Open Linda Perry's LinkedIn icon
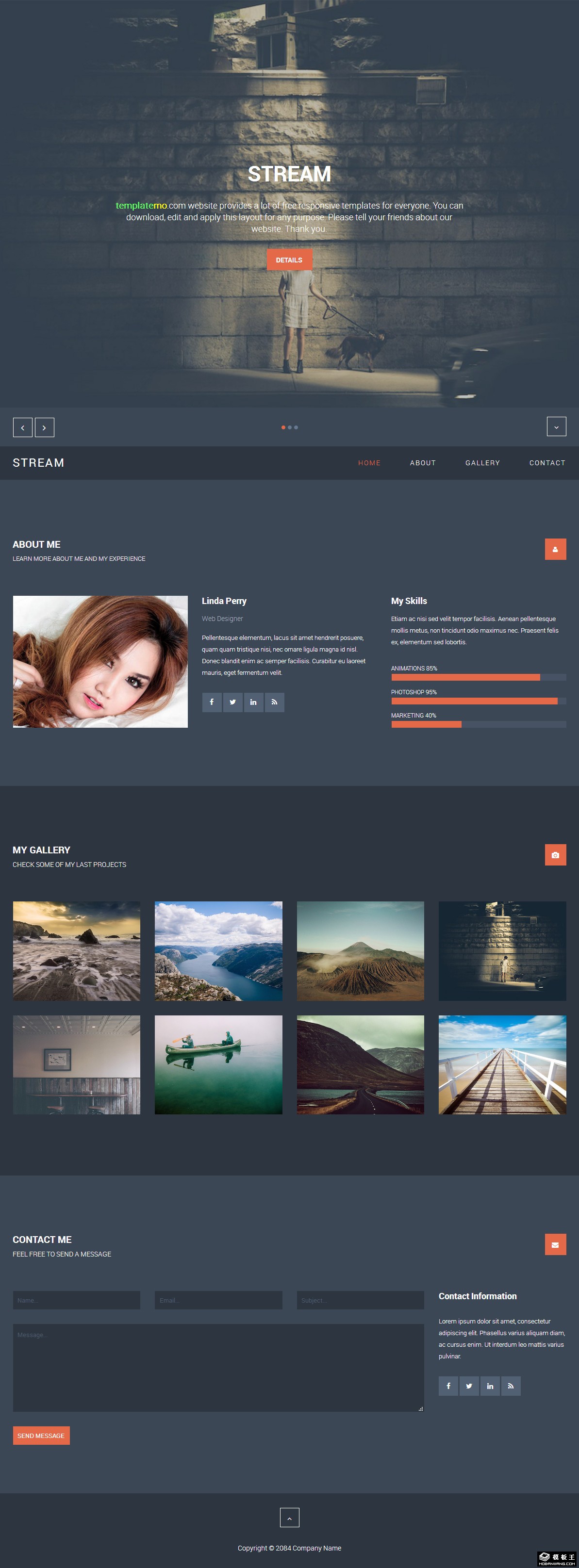This screenshot has height=1568, width=579. pos(253,702)
